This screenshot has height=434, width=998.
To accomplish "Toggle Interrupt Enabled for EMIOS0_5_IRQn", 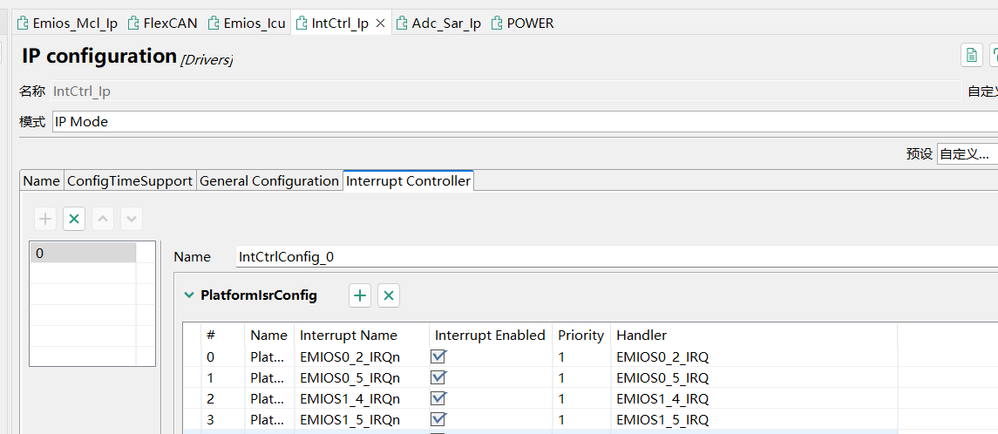I will (x=438, y=377).
